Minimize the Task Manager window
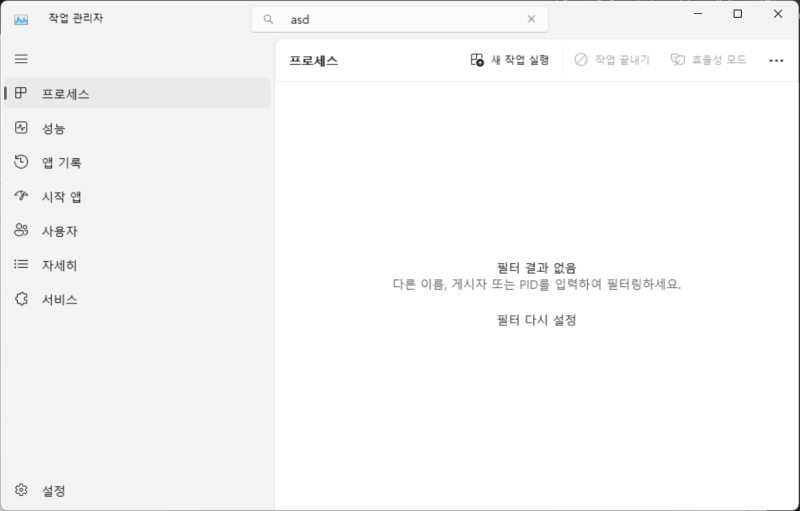This screenshot has height=511, width=800. pos(698,14)
